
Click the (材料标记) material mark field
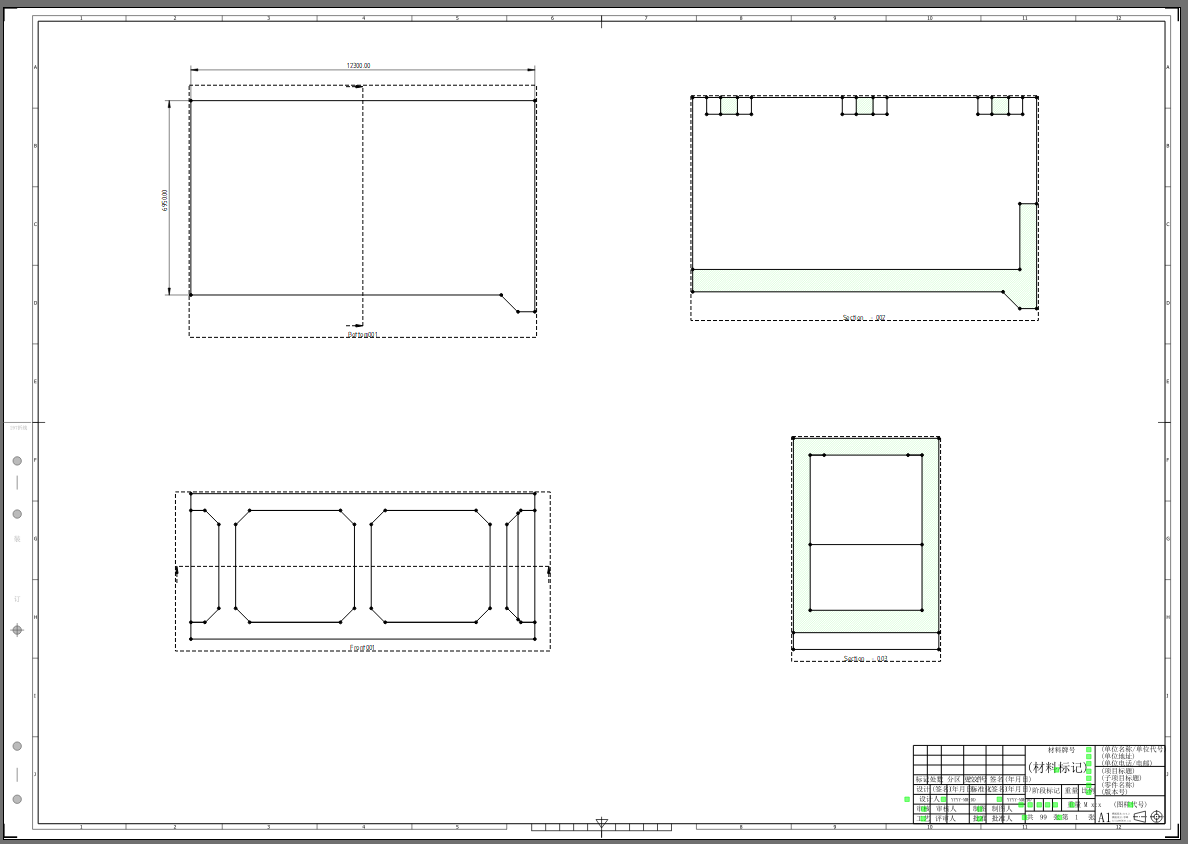1056,768
